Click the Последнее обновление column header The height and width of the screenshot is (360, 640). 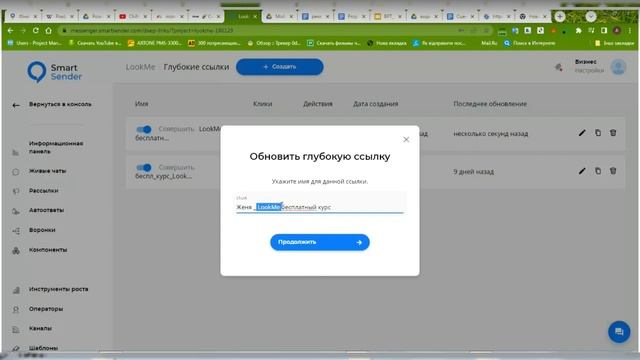point(490,104)
